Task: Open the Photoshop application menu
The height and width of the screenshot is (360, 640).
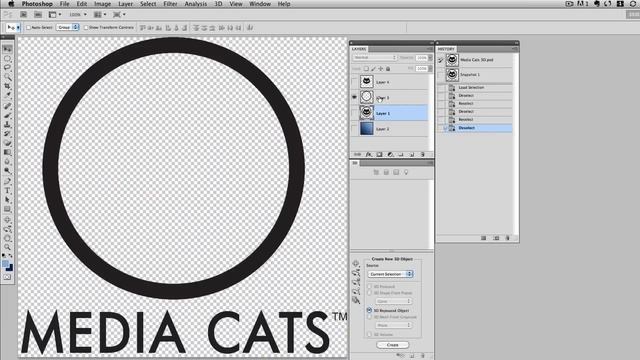Action: coord(37,4)
